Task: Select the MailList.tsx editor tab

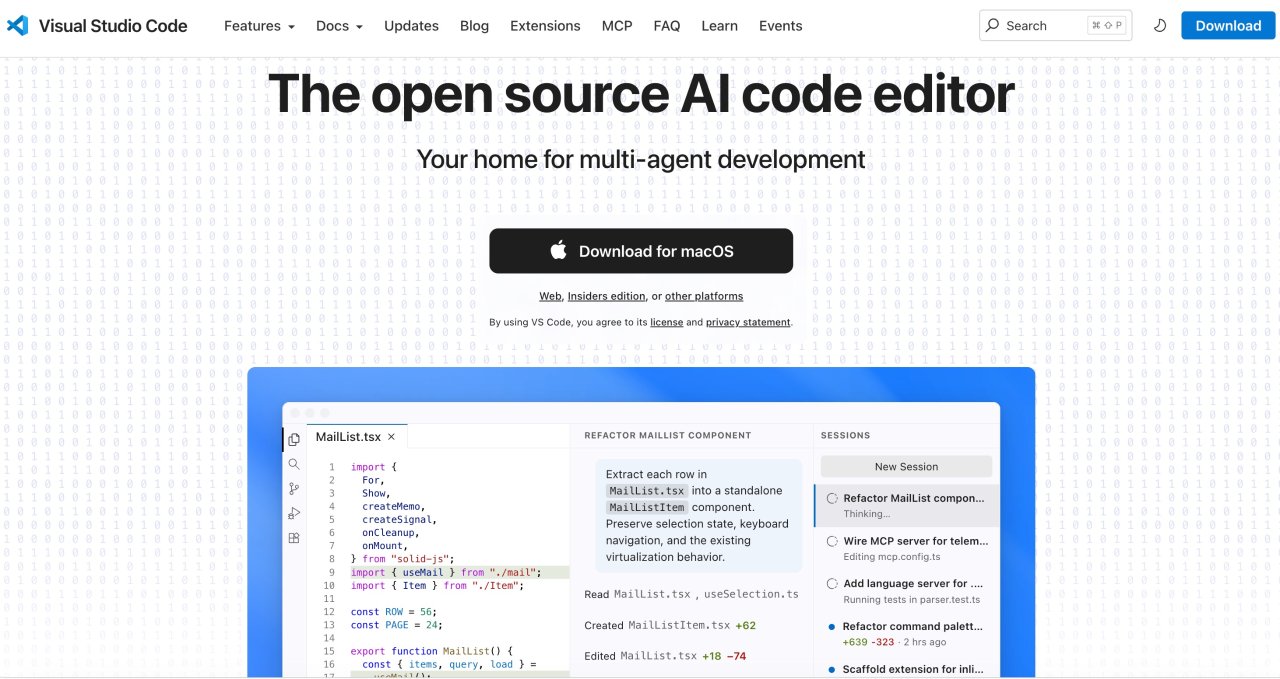Action: (x=356, y=437)
